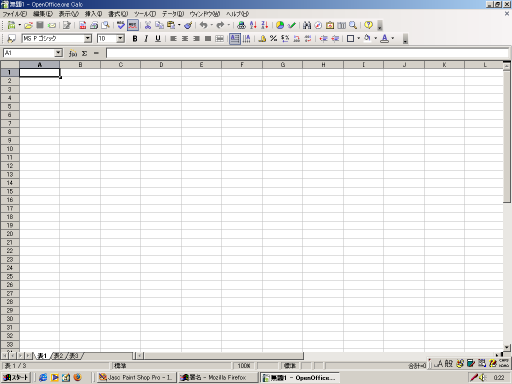
Task: Toggle Underline formatting button
Action: [158, 39]
